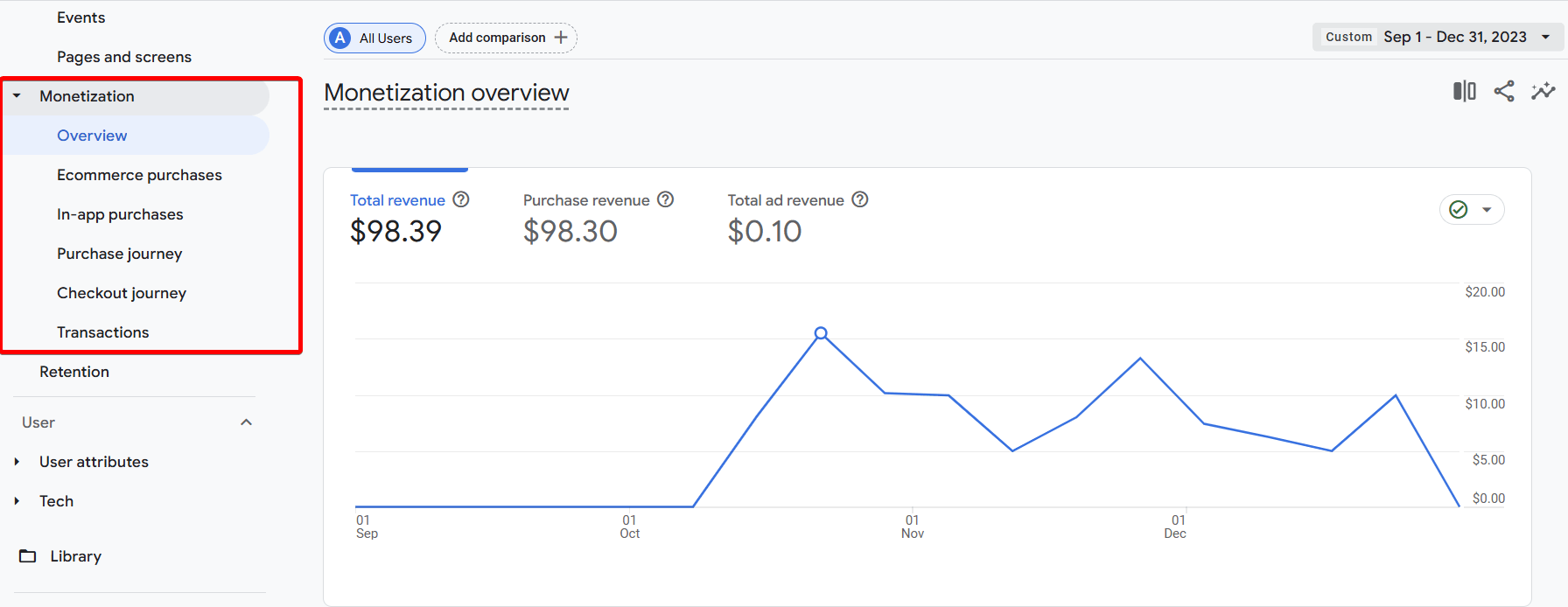Click help icon next to Purchase revenue
The height and width of the screenshot is (607, 1568).
(x=666, y=199)
